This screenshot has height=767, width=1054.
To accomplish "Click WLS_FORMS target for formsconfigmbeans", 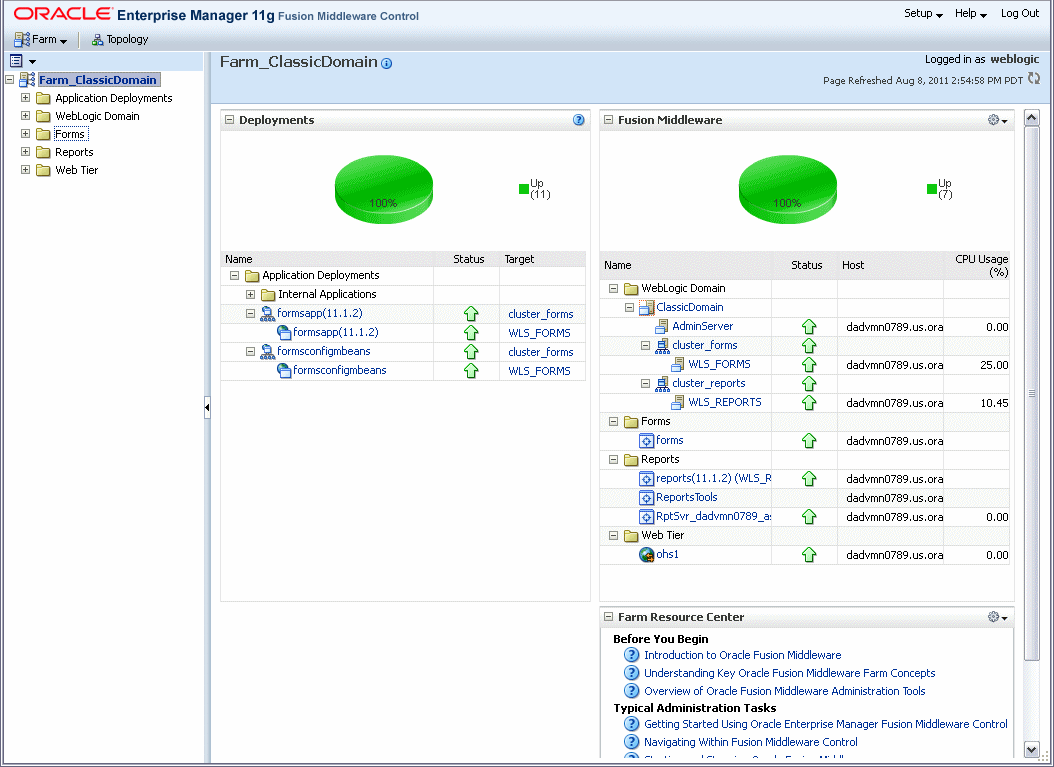I will click(539, 370).
